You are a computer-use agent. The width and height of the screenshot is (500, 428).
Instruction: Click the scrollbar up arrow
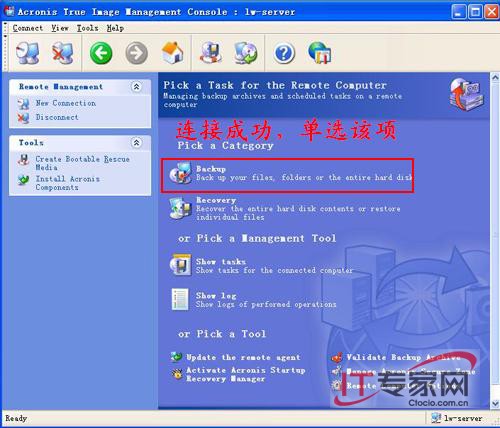coord(495,78)
